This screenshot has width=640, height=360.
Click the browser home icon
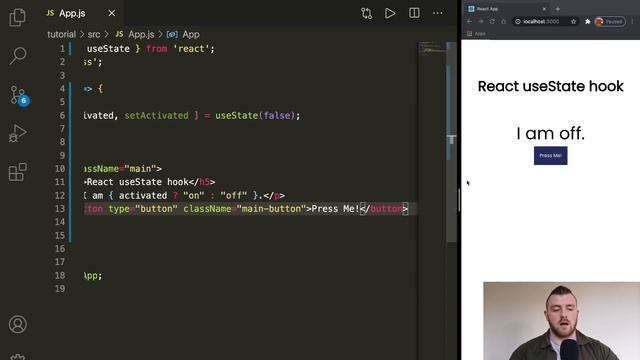[503, 21]
